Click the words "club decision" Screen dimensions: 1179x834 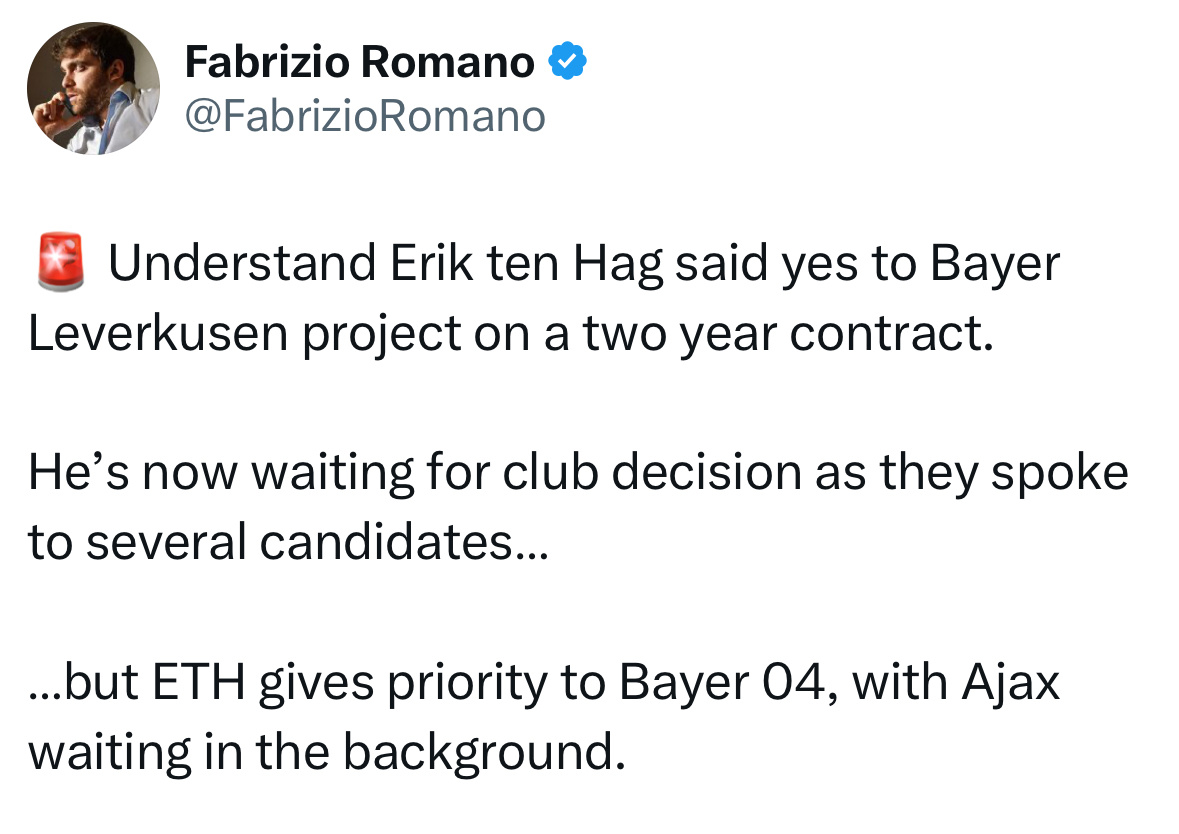pyautogui.click(x=652, y=474)
